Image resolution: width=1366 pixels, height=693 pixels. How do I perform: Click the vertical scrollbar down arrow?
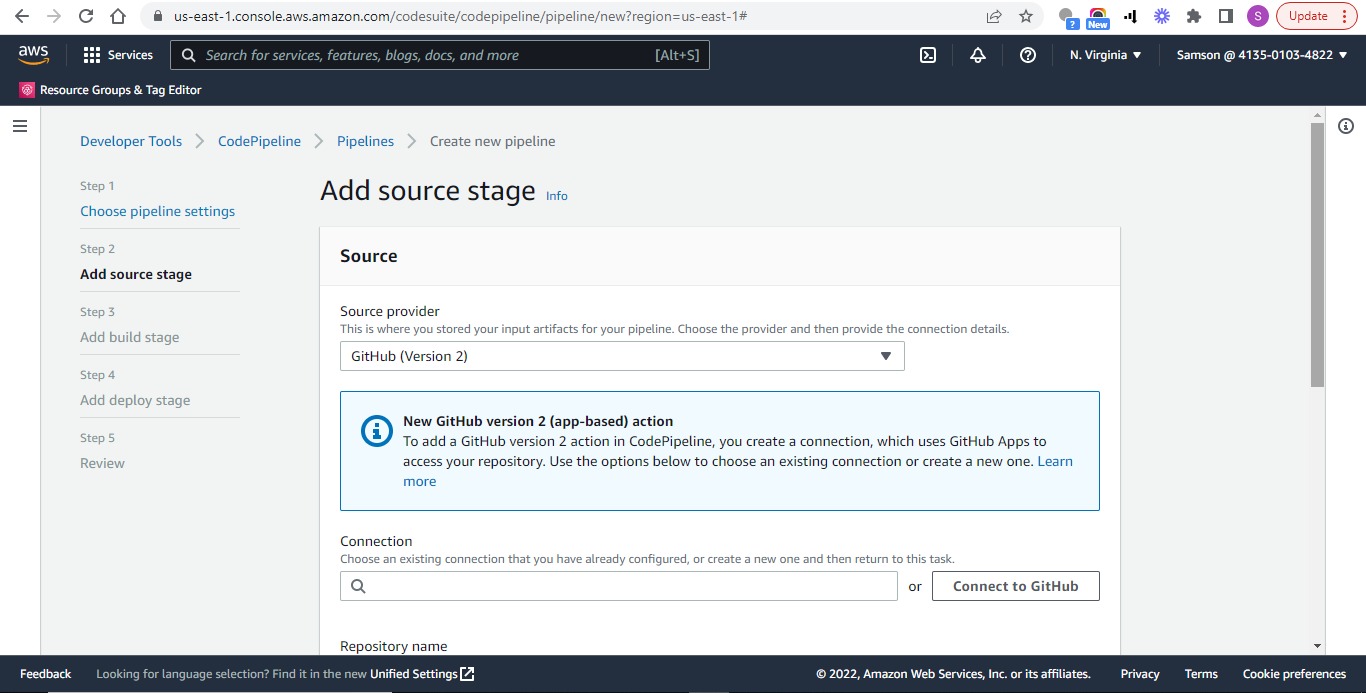point(1318,646)
